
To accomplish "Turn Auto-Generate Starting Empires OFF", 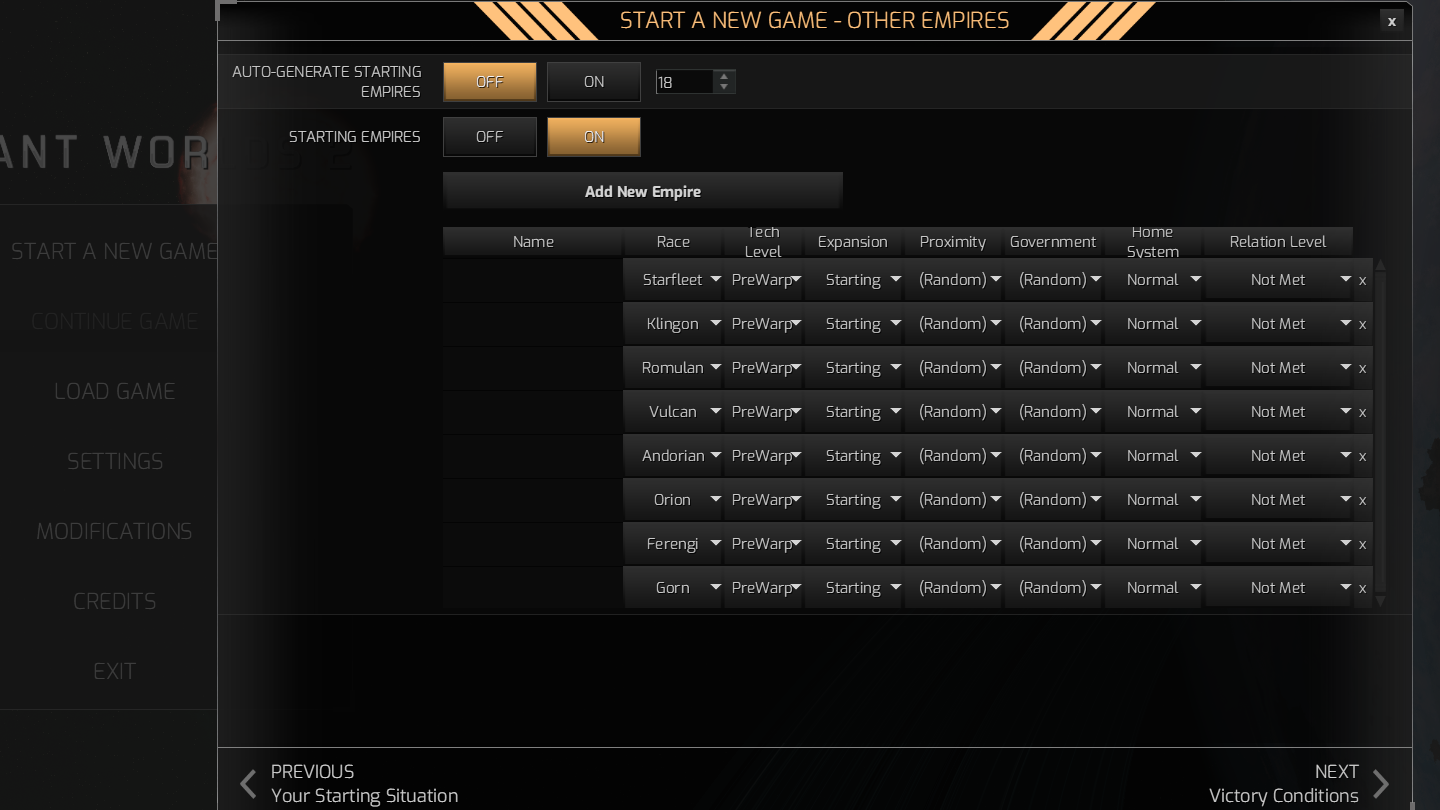I will (x=490, y=82).
